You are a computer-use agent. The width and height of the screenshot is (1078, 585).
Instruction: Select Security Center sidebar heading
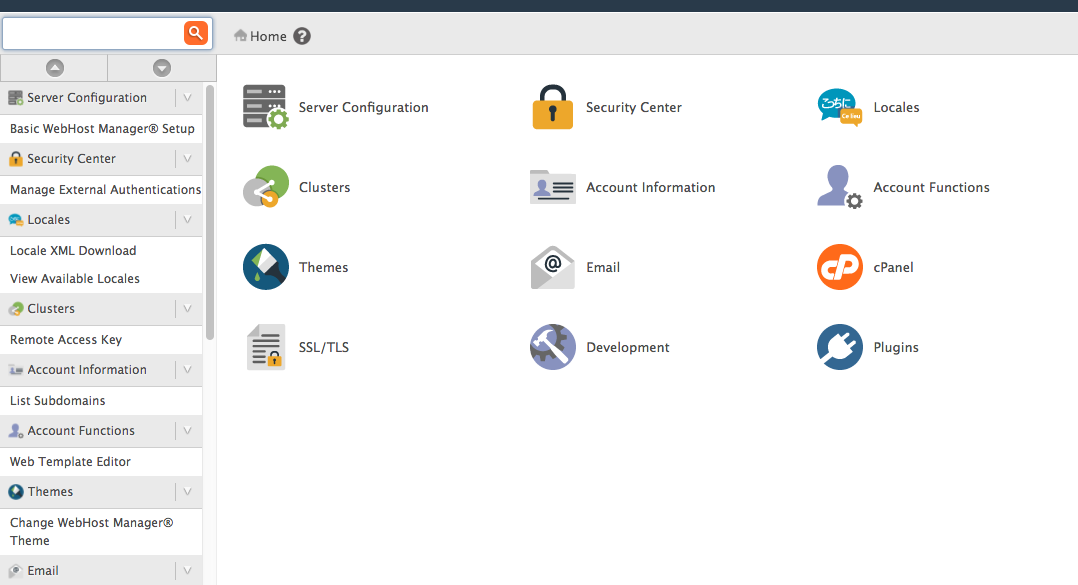coord(72,159)
